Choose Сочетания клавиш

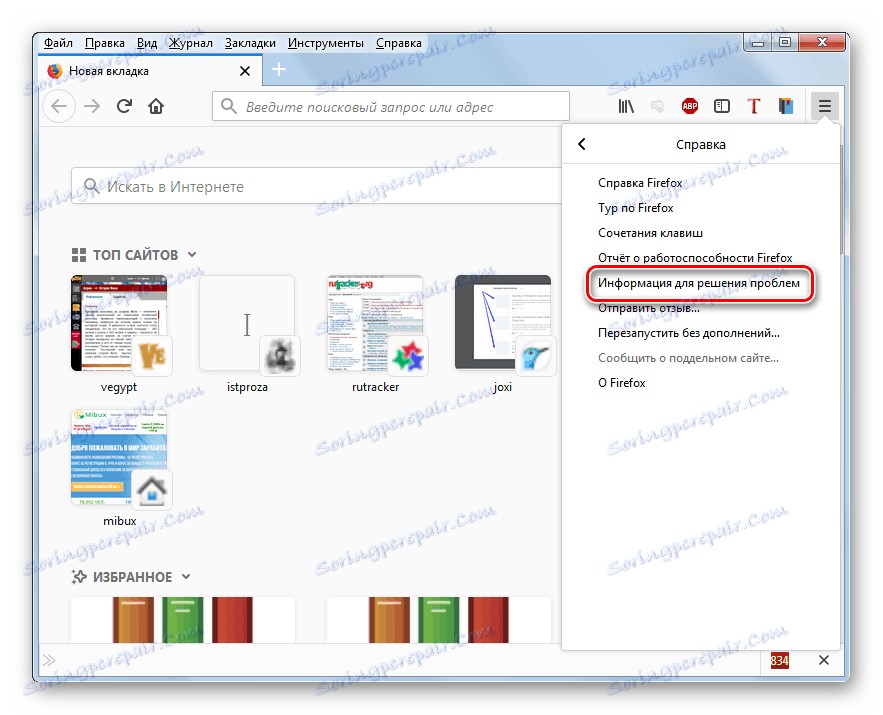point(650,233)
